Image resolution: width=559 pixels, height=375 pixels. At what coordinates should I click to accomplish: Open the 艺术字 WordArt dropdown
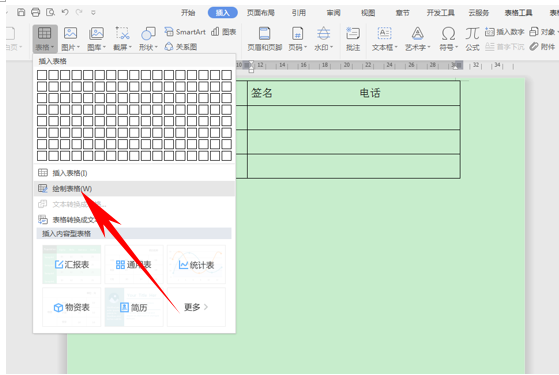[x=417, y=38]
